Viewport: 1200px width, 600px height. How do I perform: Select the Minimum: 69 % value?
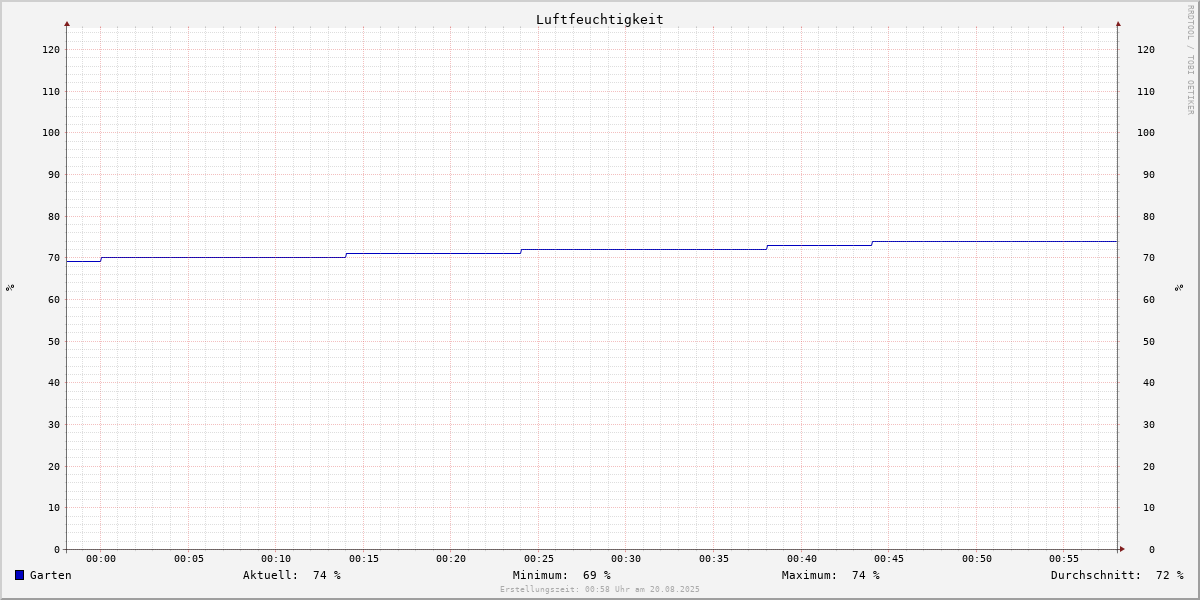pos(562,575)
